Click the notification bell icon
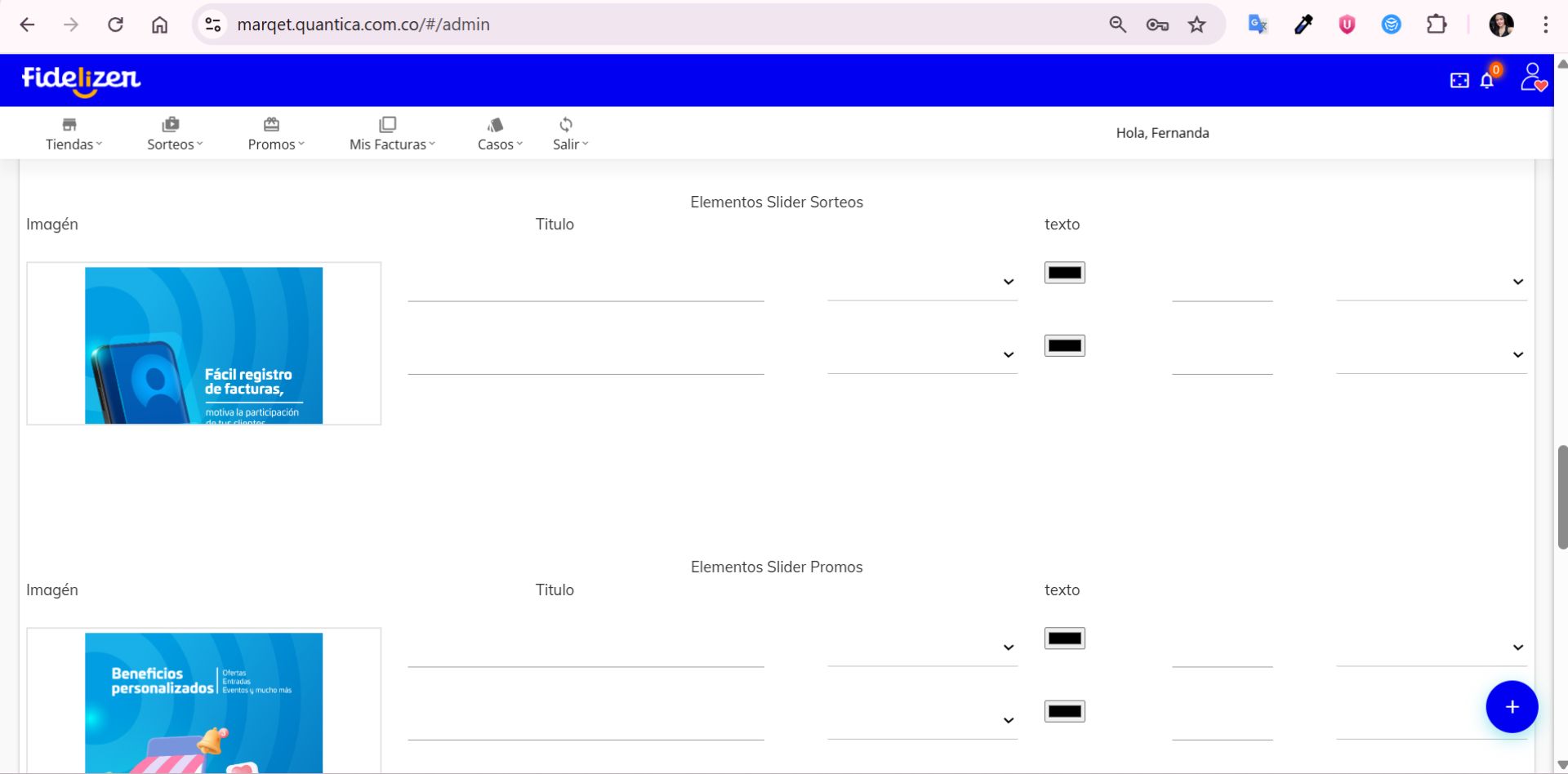Viewport: 1568px width, 774px height. coord(1486,80)
